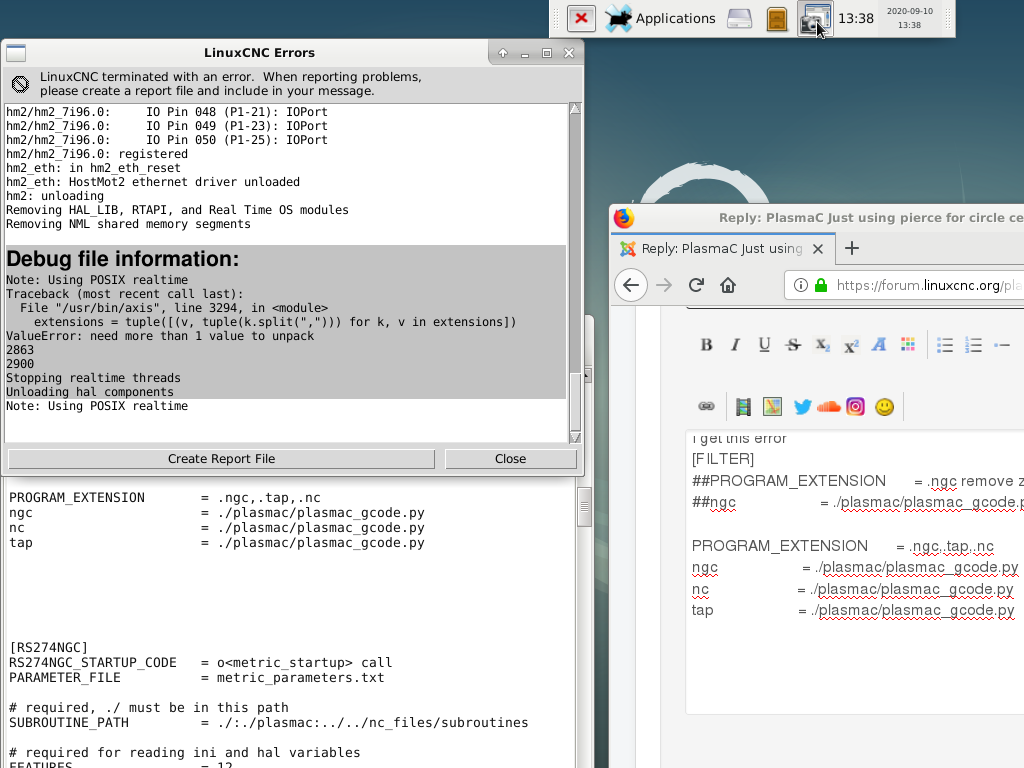The height and width of the screenshot is (768, 1024).
Task: Open the font size tool in editor
Action: [x=879, y=345]
